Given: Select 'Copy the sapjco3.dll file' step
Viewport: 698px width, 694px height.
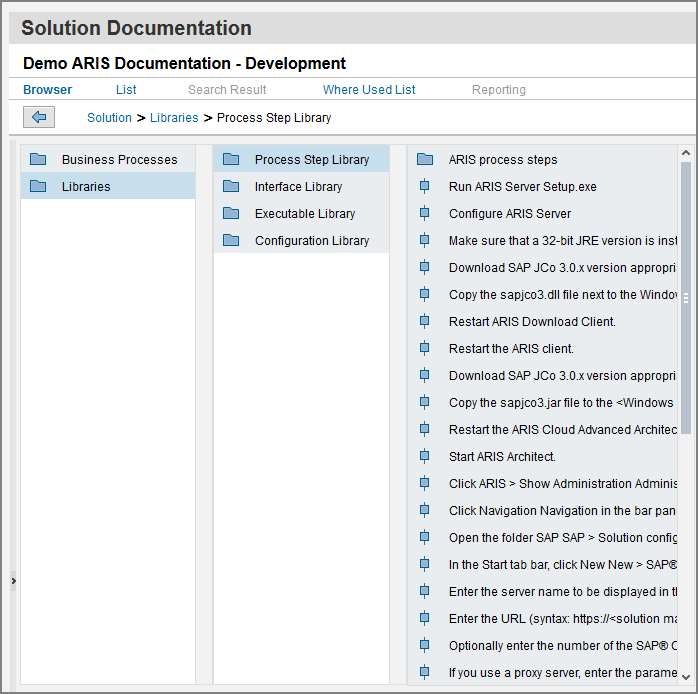Looking at the screenshot, I should 543,294.
